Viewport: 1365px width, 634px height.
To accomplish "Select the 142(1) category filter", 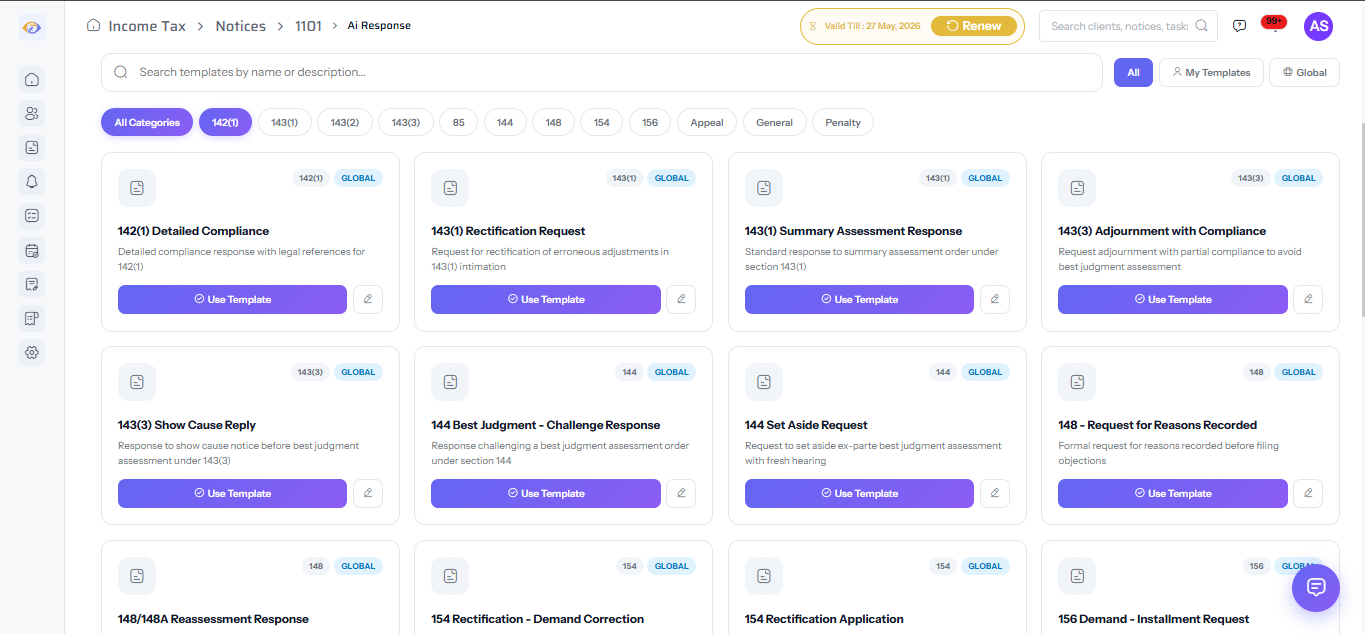I will click(225, 122).
